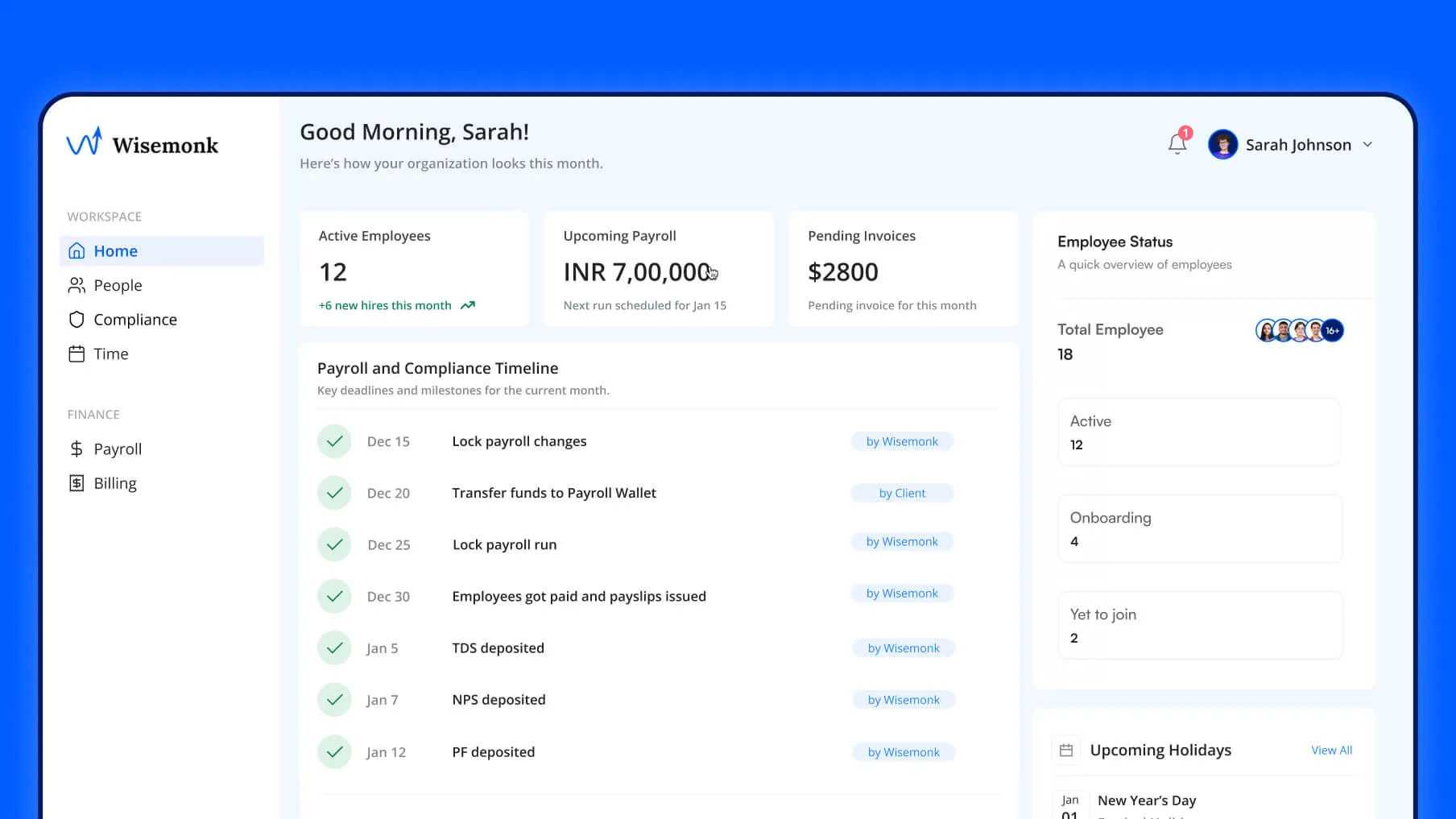Open Billing in the Finance section

(162, 483)
